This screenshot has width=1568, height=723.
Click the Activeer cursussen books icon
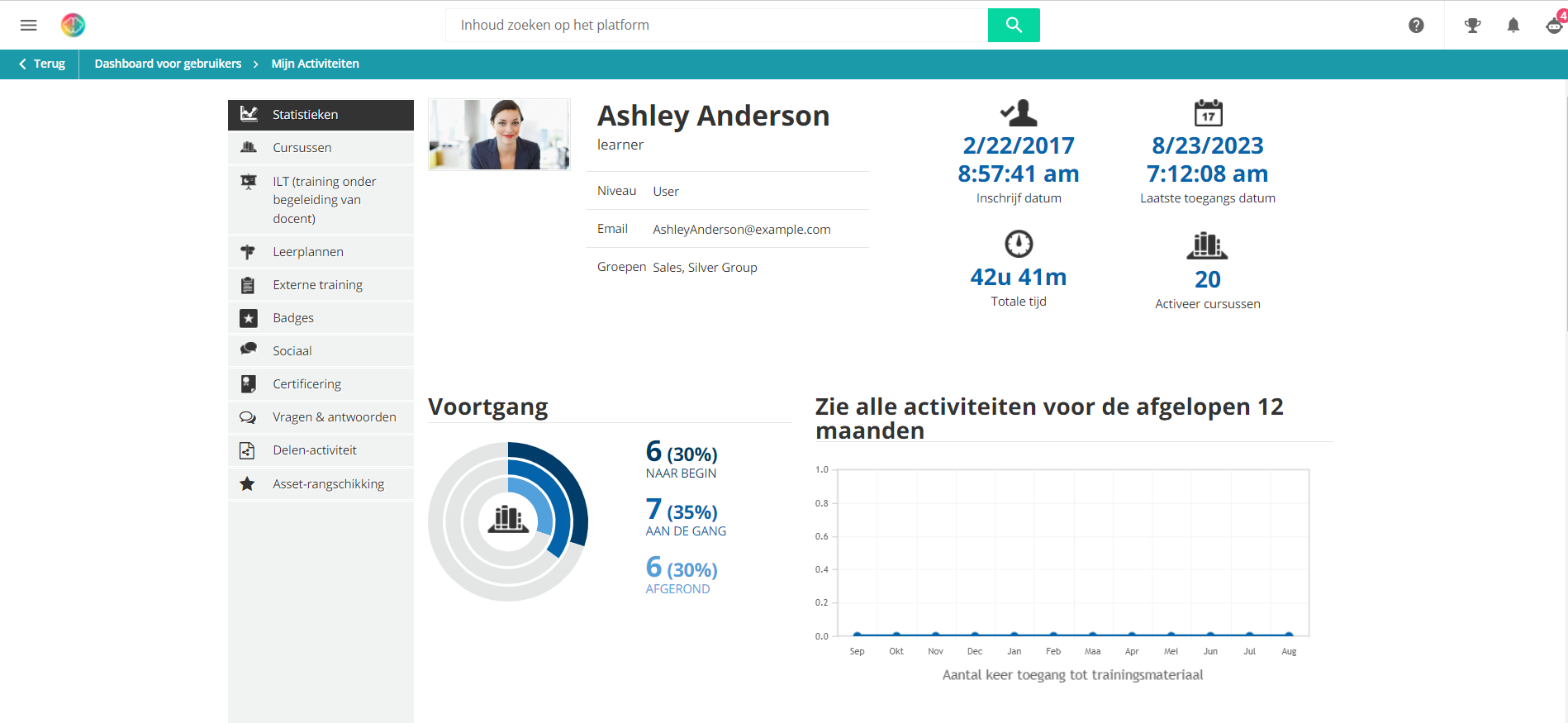tap(1207, 245)
